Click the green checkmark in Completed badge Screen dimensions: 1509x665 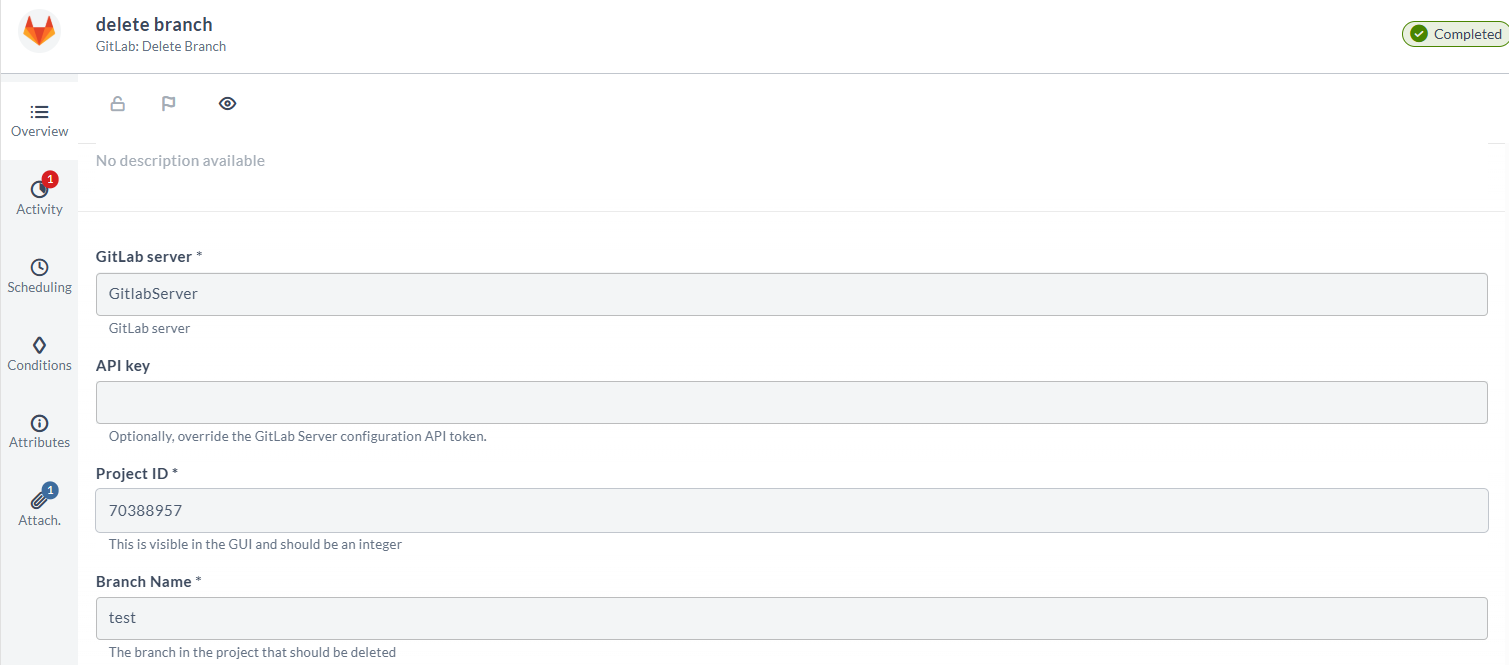click(1418, 34)
